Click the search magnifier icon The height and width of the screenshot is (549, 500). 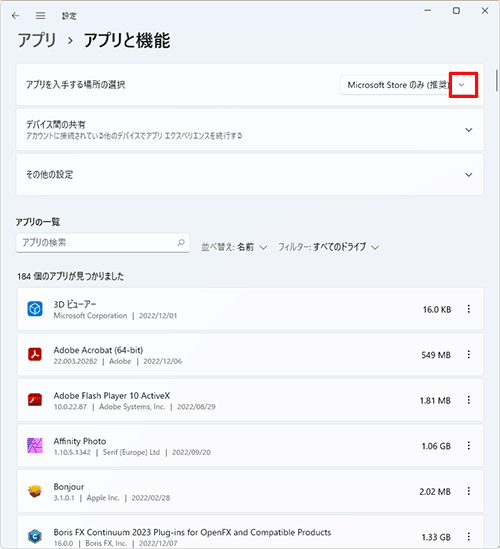pos(181,242)
